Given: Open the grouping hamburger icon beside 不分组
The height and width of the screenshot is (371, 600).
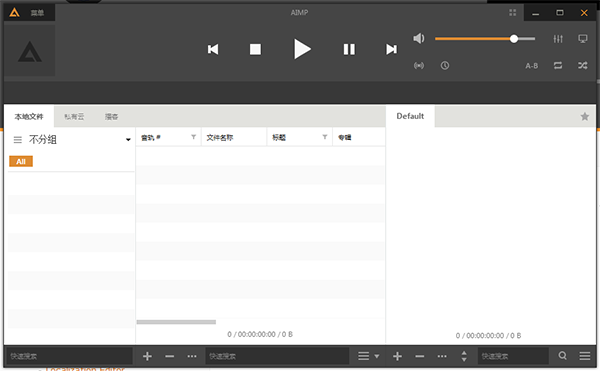Looking at the screenshot, I should [18, 140].
